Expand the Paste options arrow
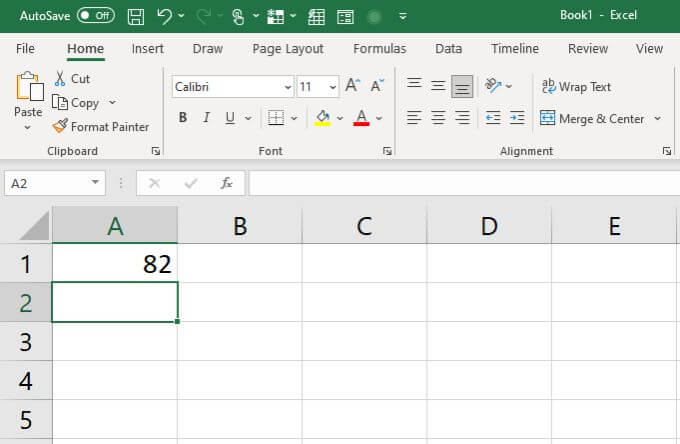The height and width of the screenshot is (444, 680). [27, 127]
